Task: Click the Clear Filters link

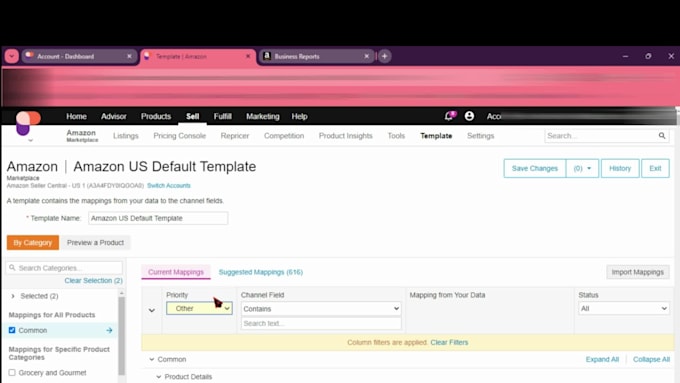Action: click(x=449, y=342)
